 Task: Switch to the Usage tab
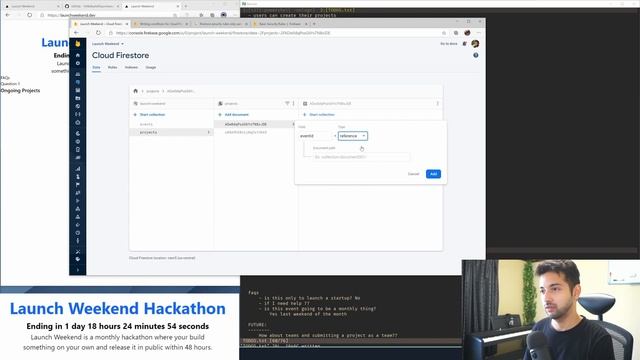pyautogui.click(x=151, y=67)
